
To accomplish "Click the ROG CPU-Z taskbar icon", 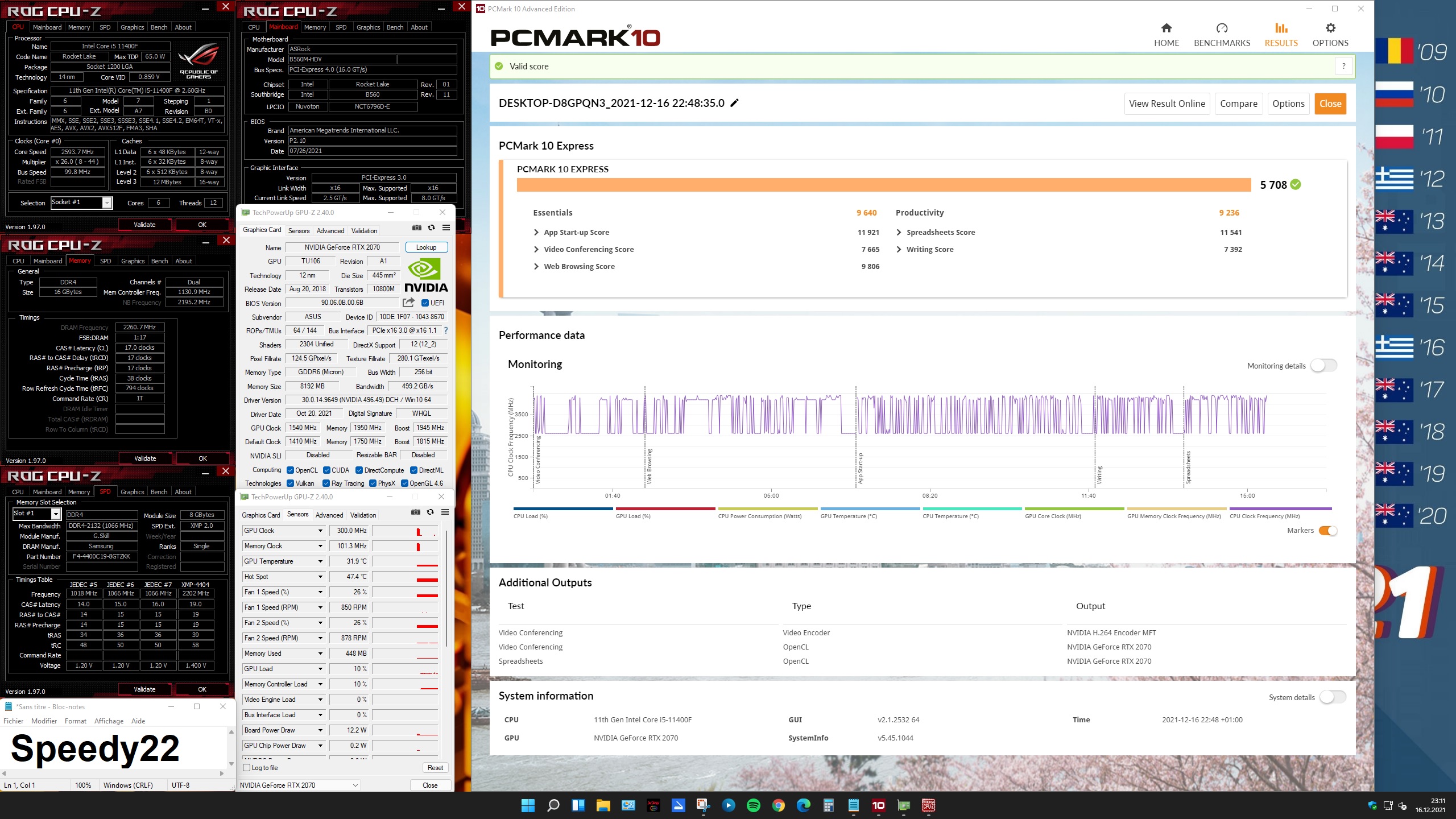I will [929, 805].
